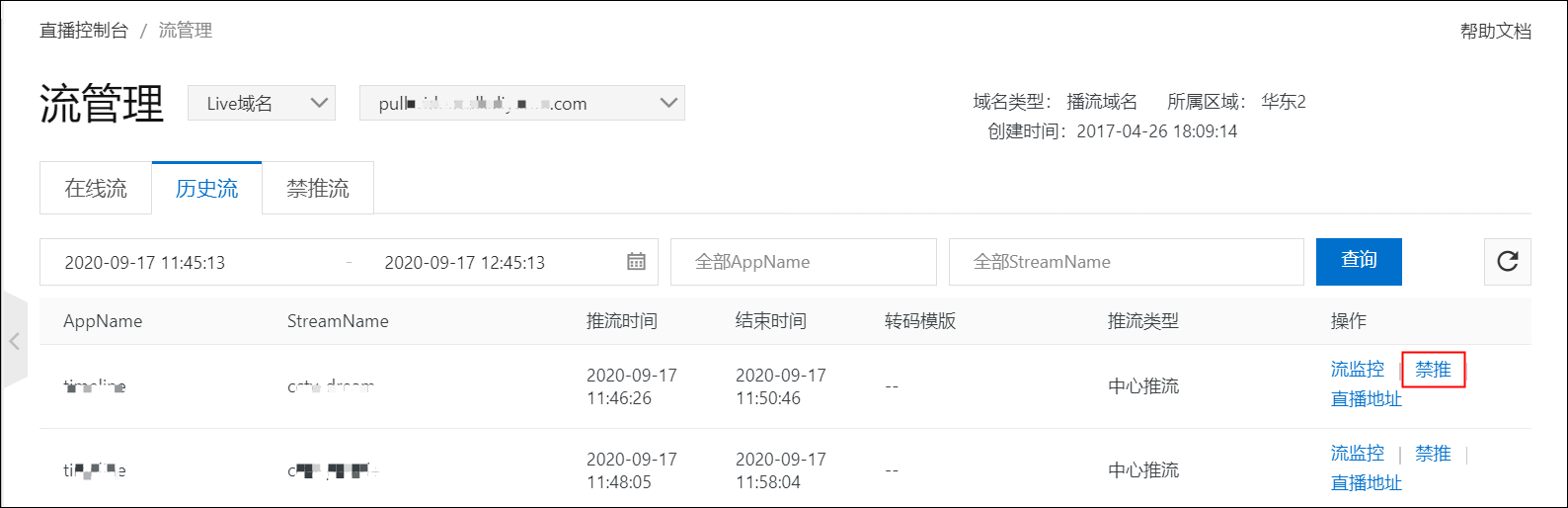Switch to the 在线流 tab
This screenshot has height=508, width=1568.
tap(96, 188)
